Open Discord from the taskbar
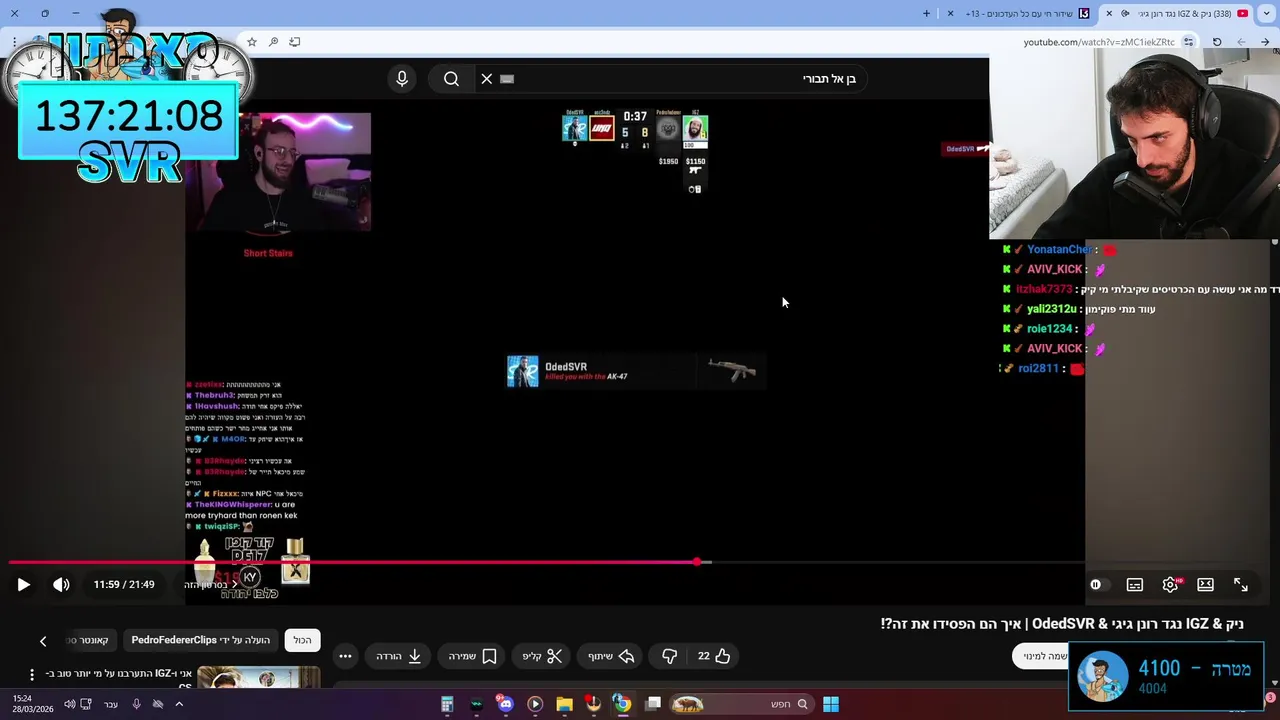 (505, 704)
